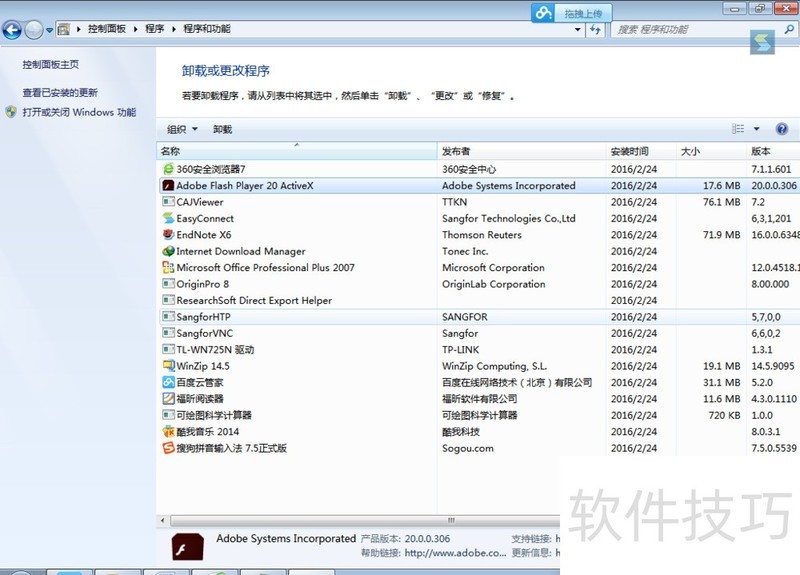The height and width of the screenshot is (575, 800).
Task: Select the publisher cell TP-LINK
Action: [460, 349]
